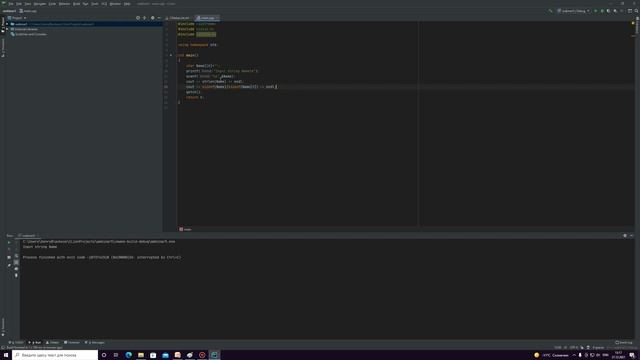
Task: Select the main.cpp editor tab
Action: tap(207, 18)
